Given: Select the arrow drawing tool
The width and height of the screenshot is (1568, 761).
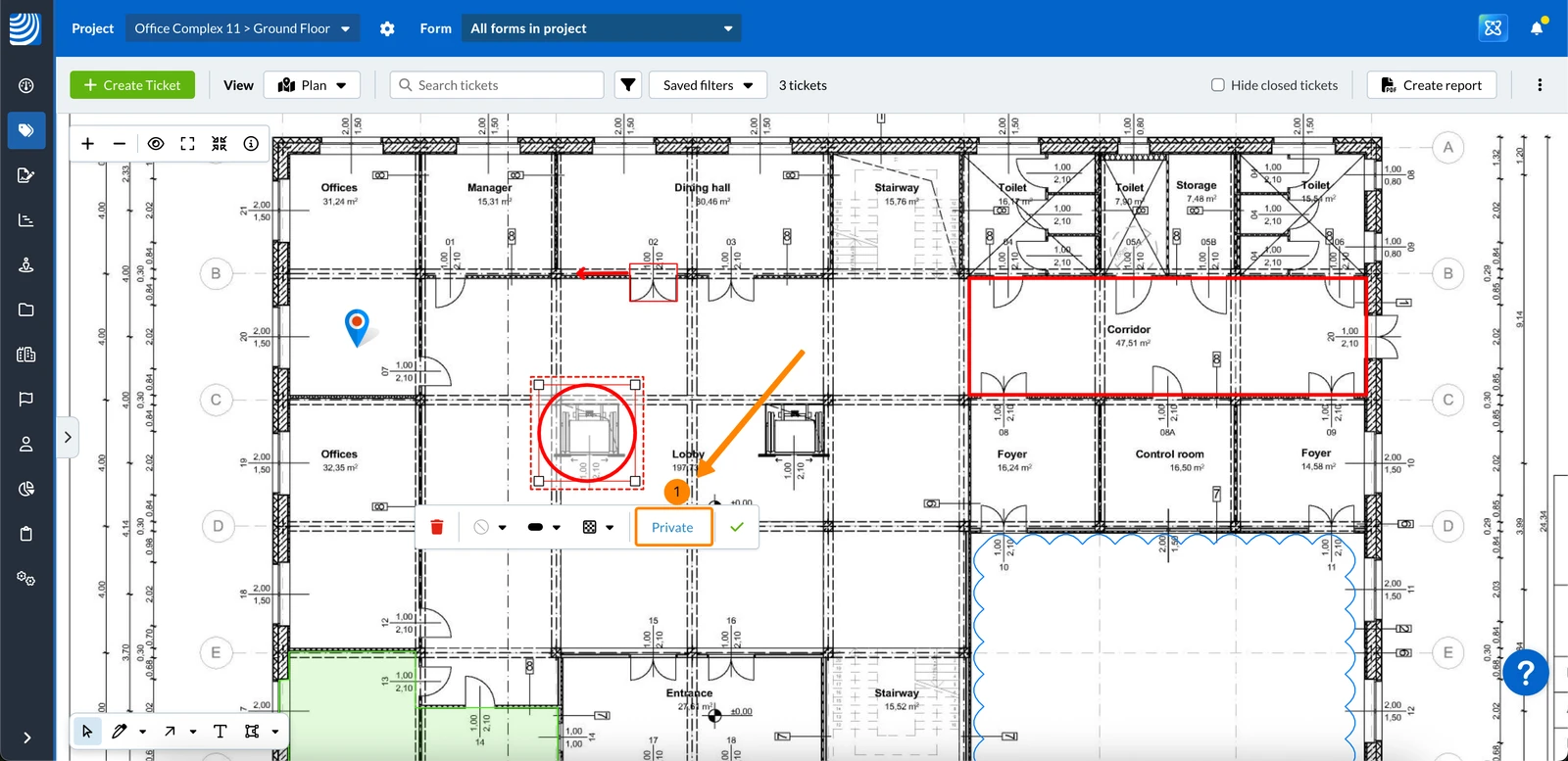Looking at the screenshot, I should tap(171, 731).
